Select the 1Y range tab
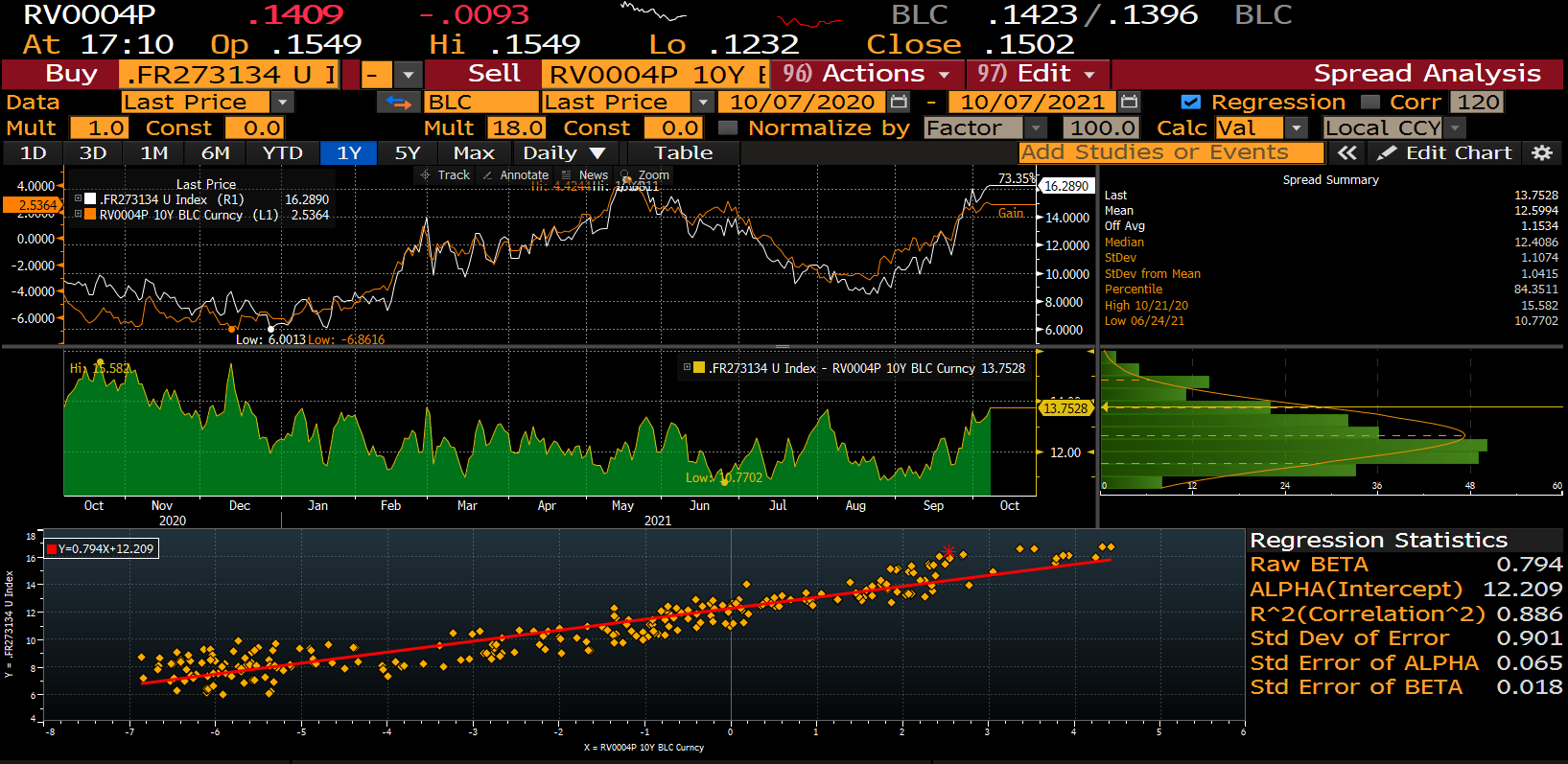The height and width of the screenshot is (764, 1568). 349,152
